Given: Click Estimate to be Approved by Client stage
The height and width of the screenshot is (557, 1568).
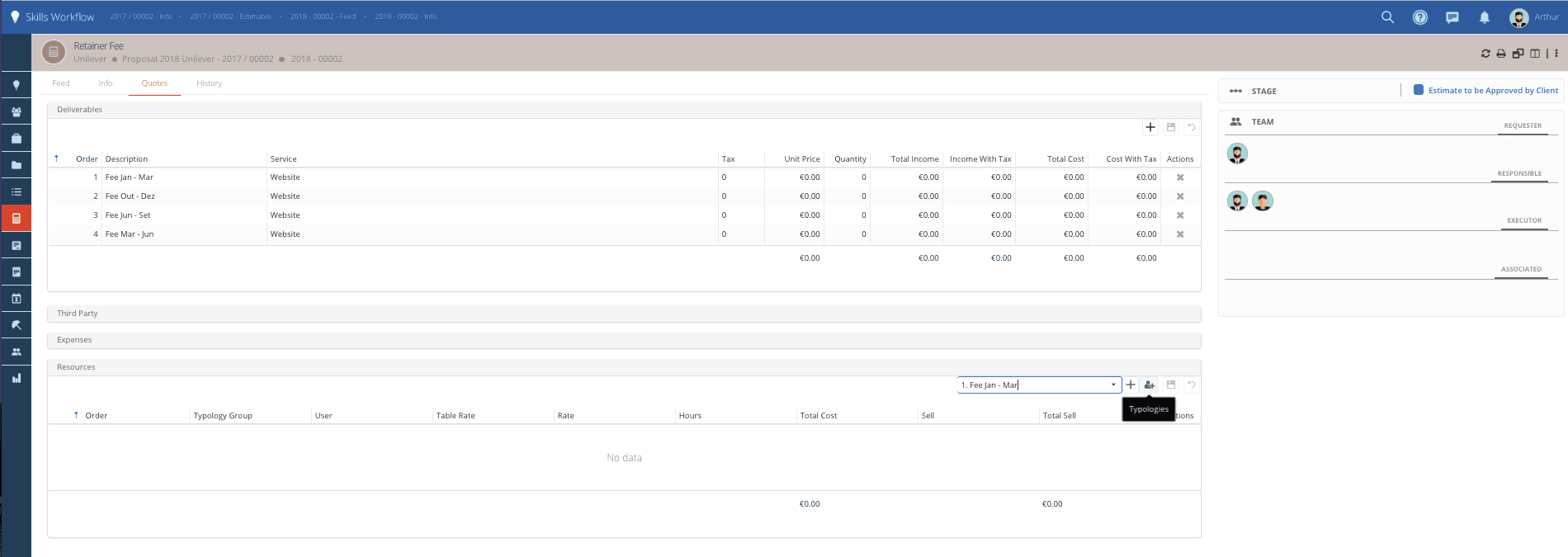Looking at the screenshot, I should [1493, 91].
